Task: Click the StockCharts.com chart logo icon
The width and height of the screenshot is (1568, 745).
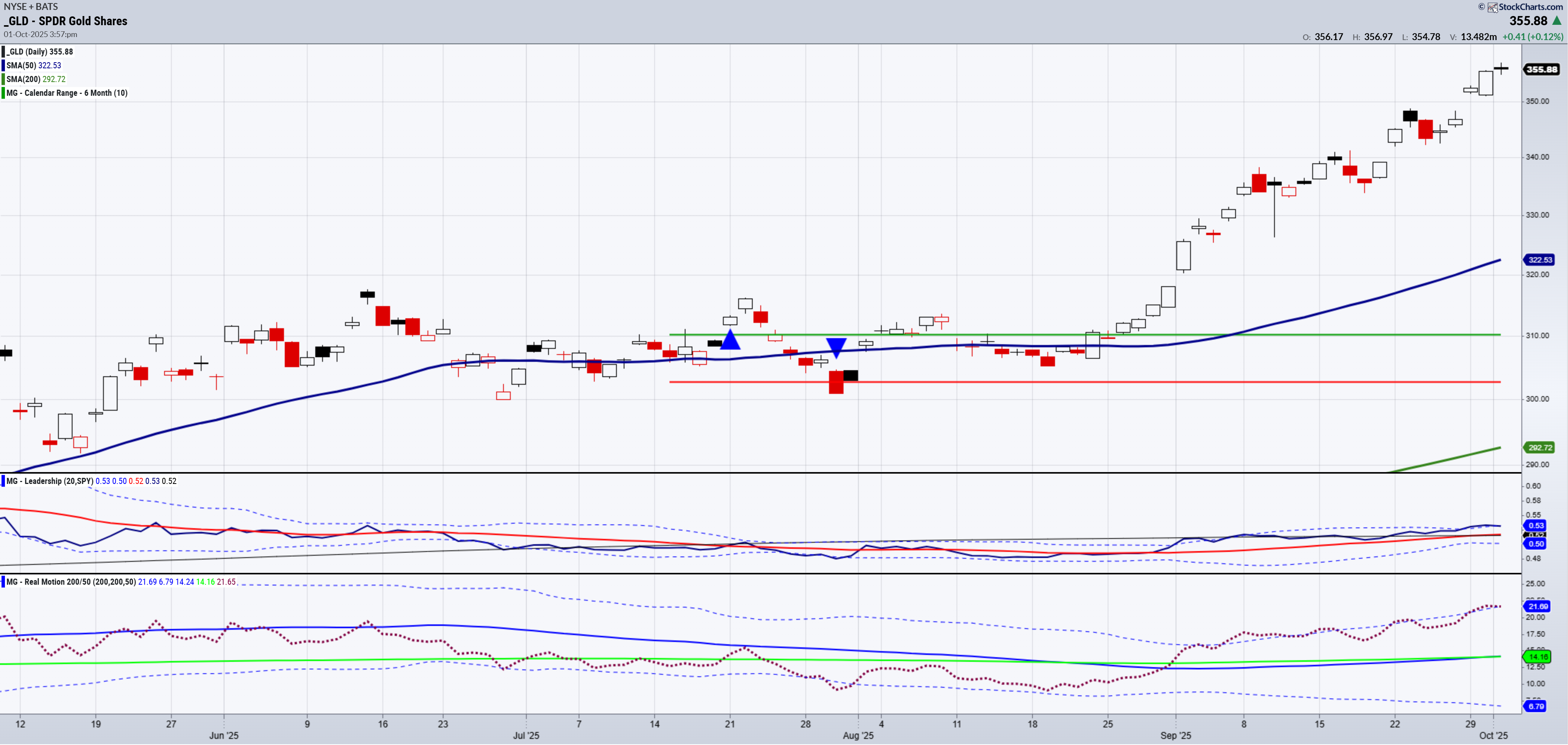Action: tap(1492, 7)
